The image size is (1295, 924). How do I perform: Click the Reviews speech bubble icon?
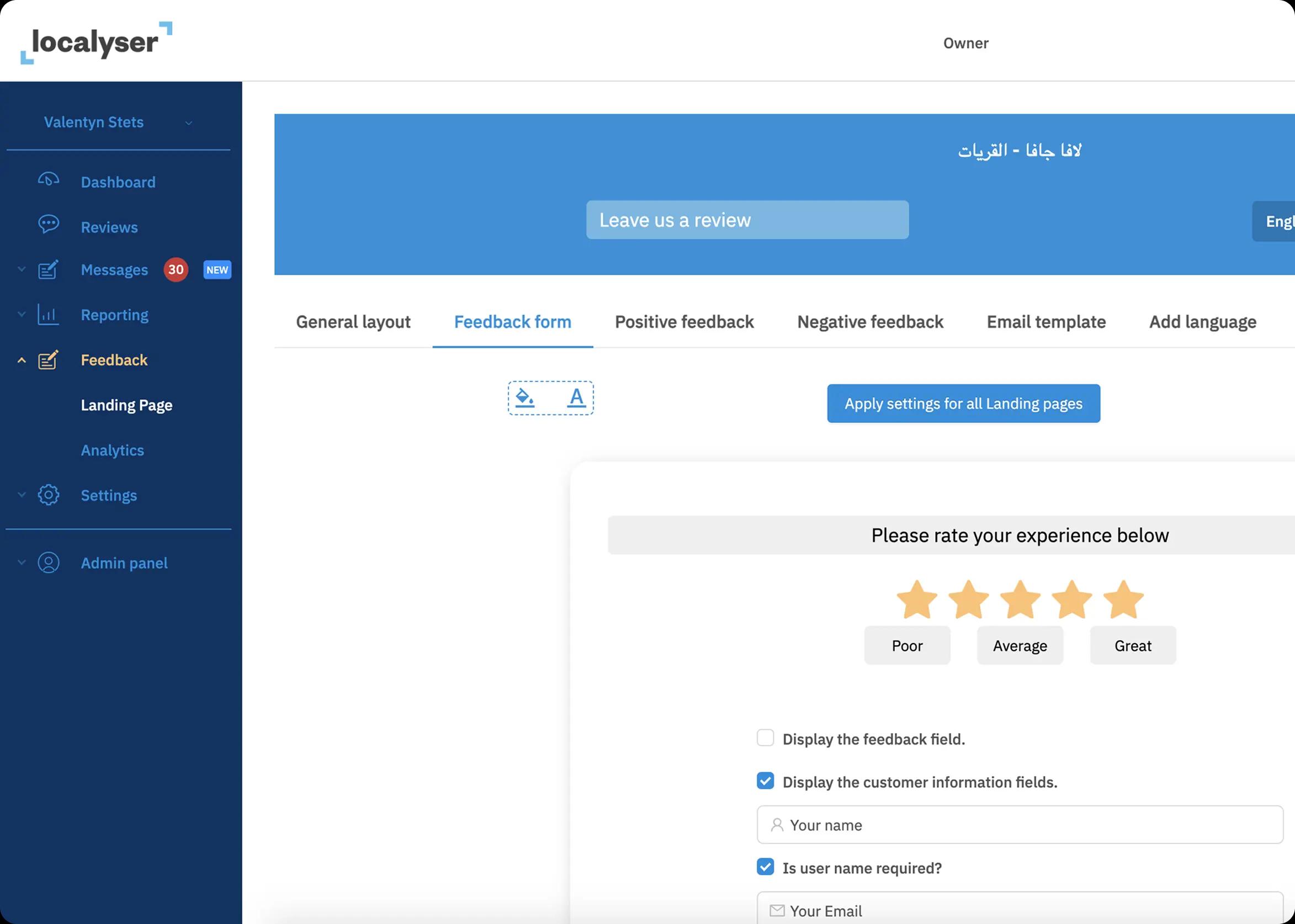[x=49, y=224]
